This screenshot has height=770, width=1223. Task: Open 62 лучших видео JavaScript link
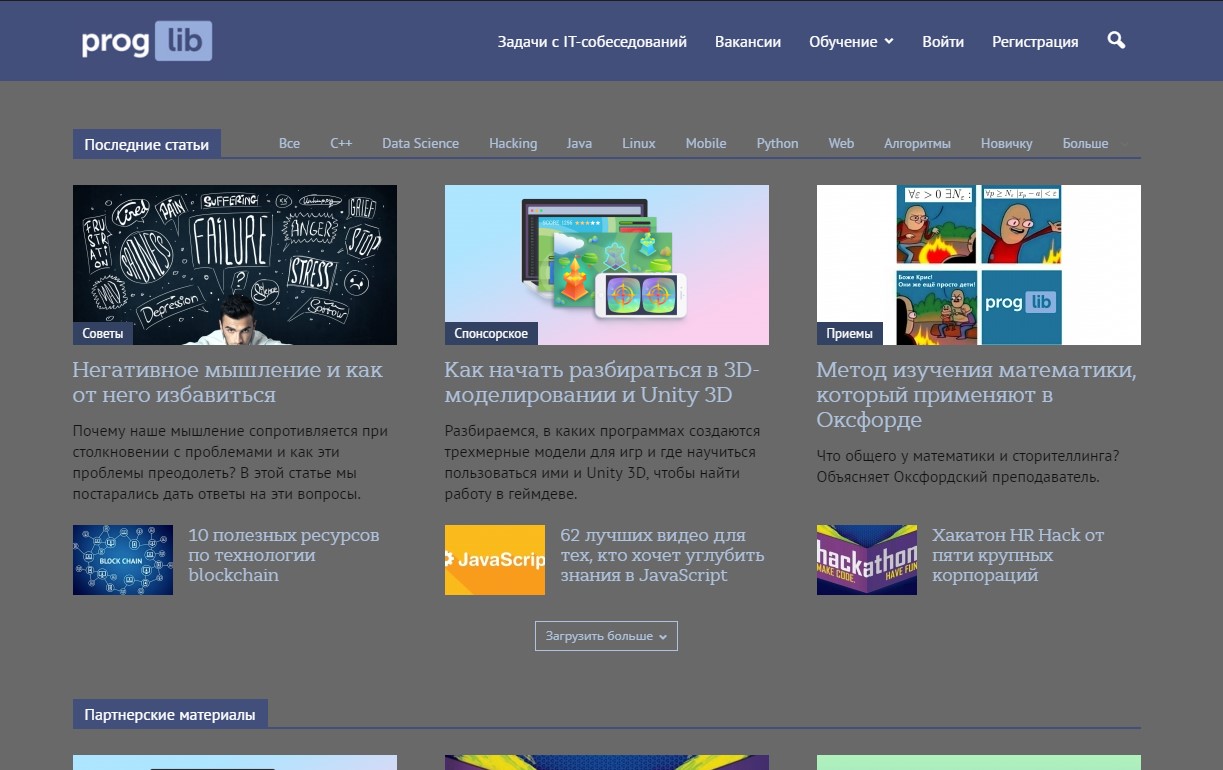(662, 555)
